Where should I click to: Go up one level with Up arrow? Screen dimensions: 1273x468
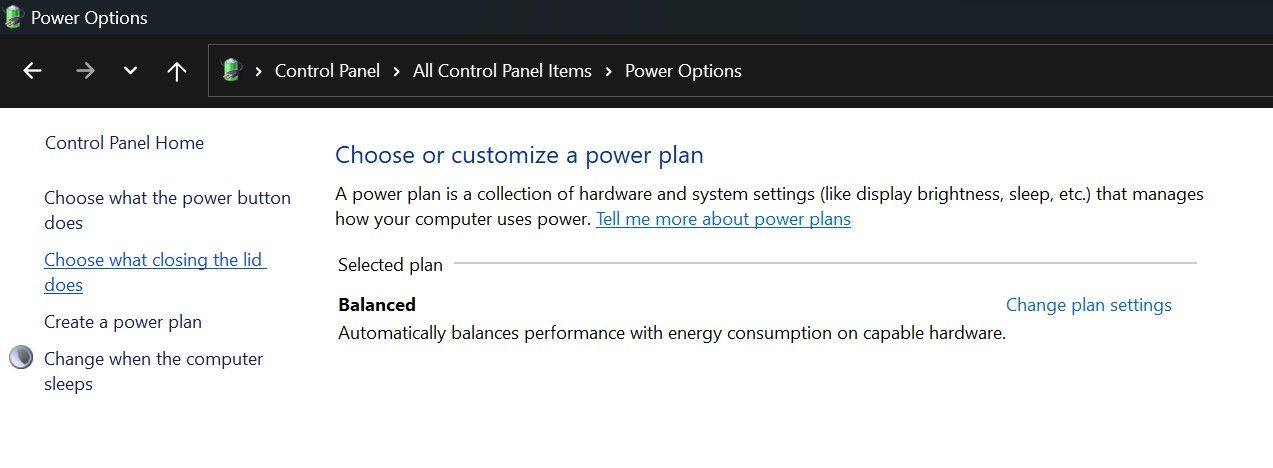(177, 71)
